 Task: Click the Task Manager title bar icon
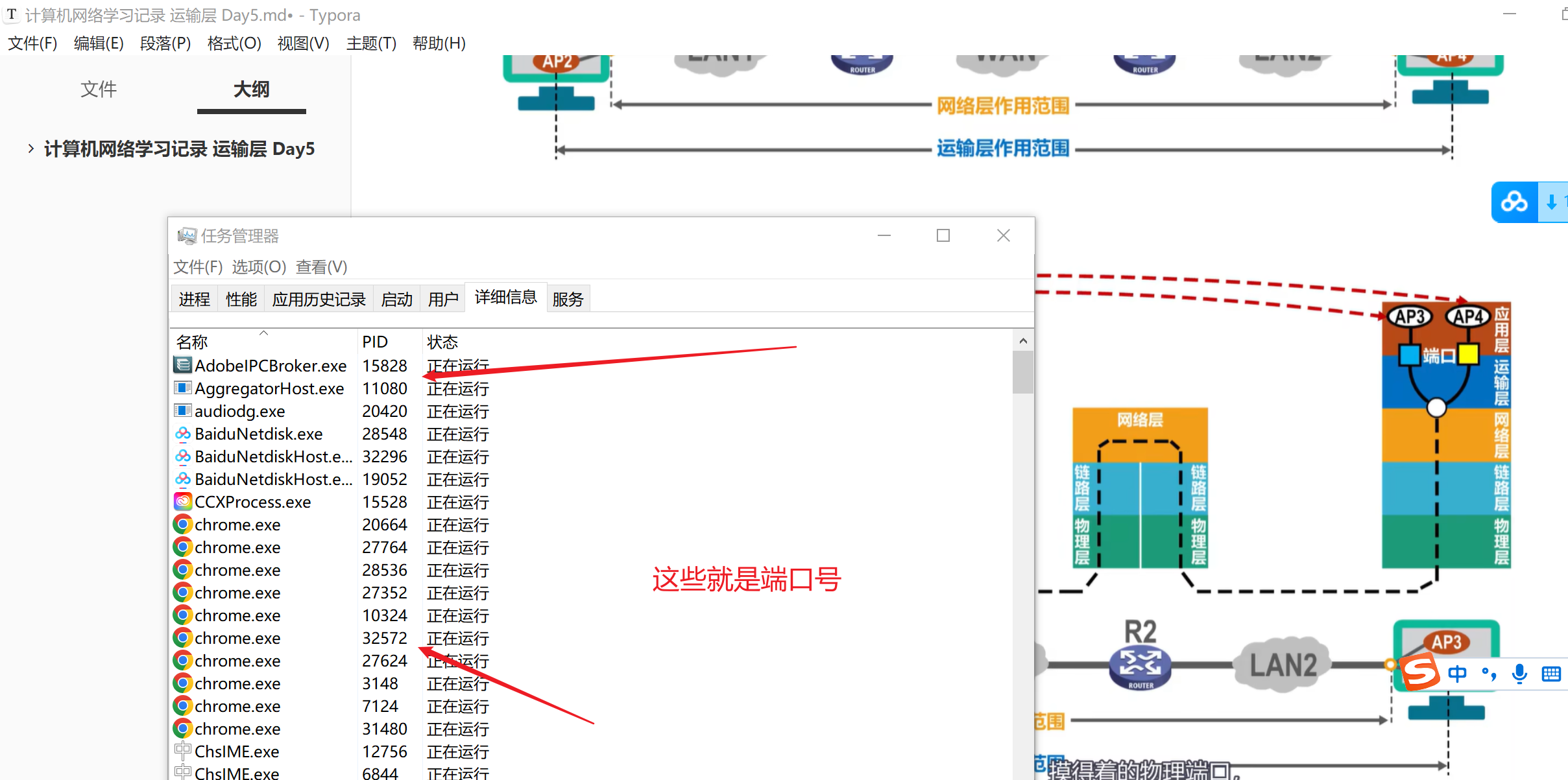pyautogui.click(x=187, y=235)
